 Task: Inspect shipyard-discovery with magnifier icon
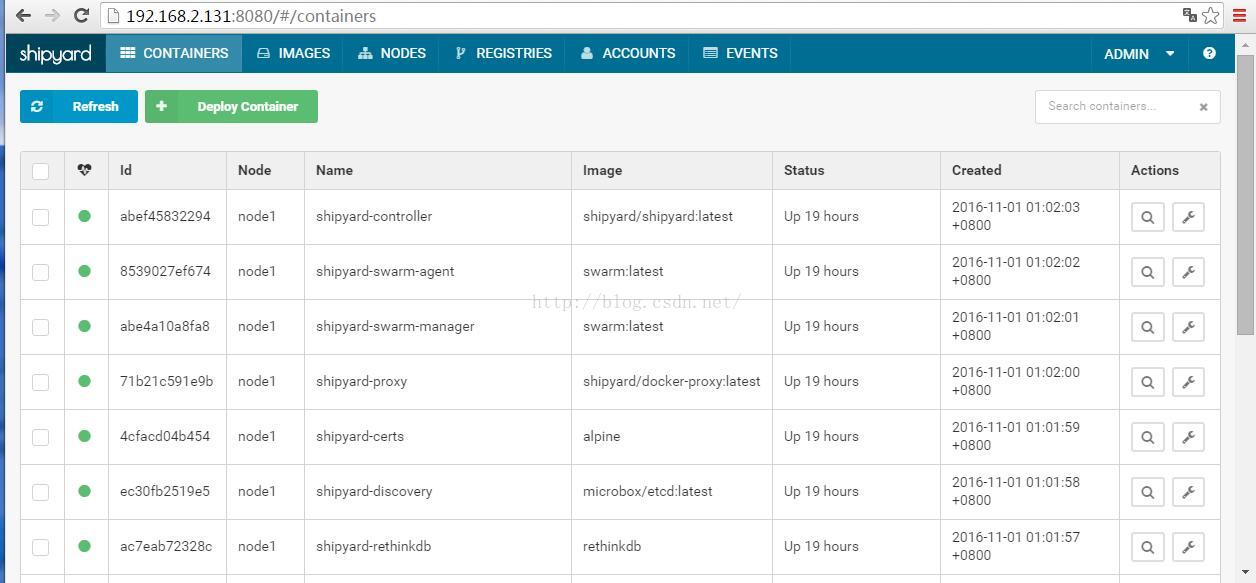point(1147,492)
